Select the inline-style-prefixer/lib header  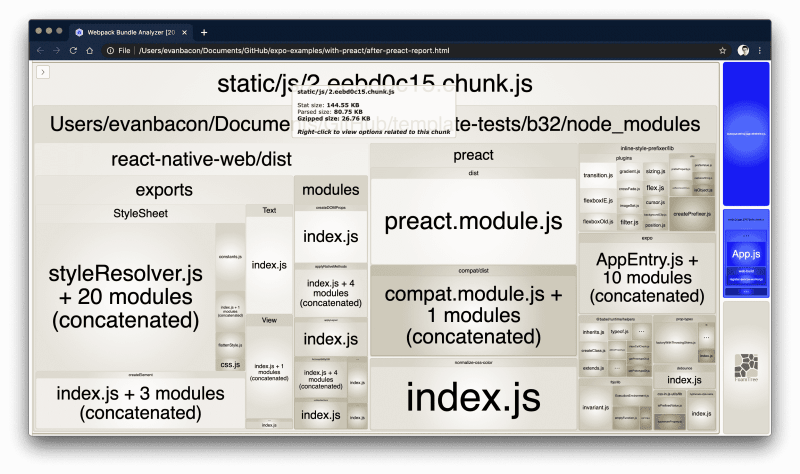(646, 148)
